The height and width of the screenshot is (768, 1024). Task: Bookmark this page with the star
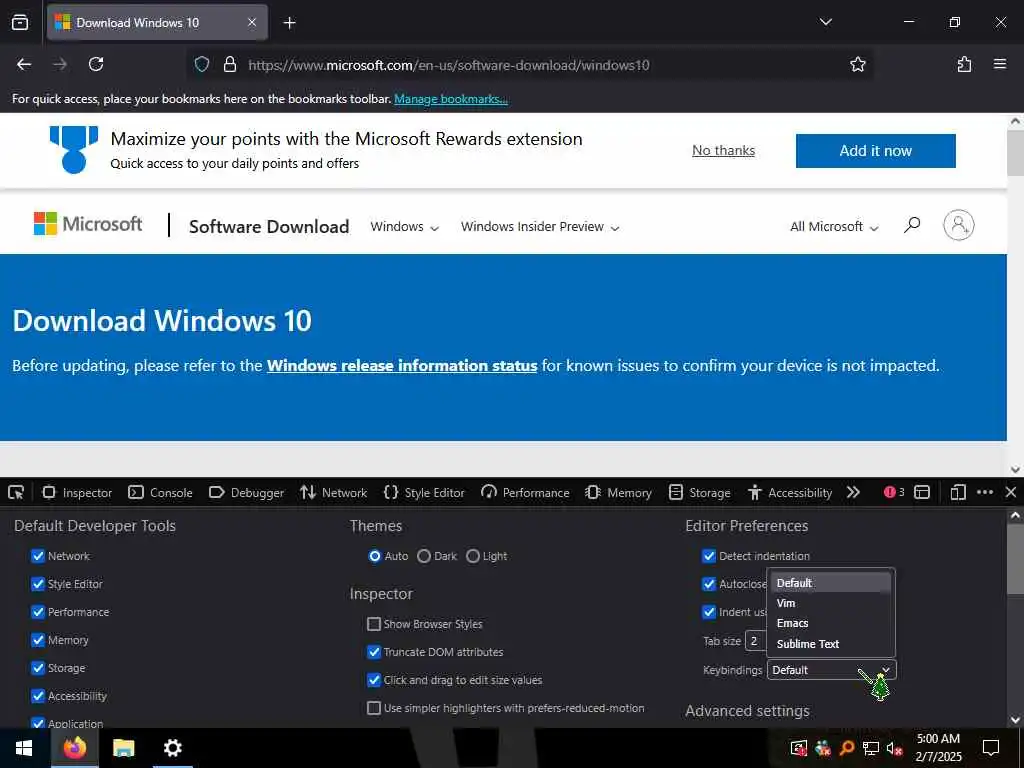[x=857, y=64]
